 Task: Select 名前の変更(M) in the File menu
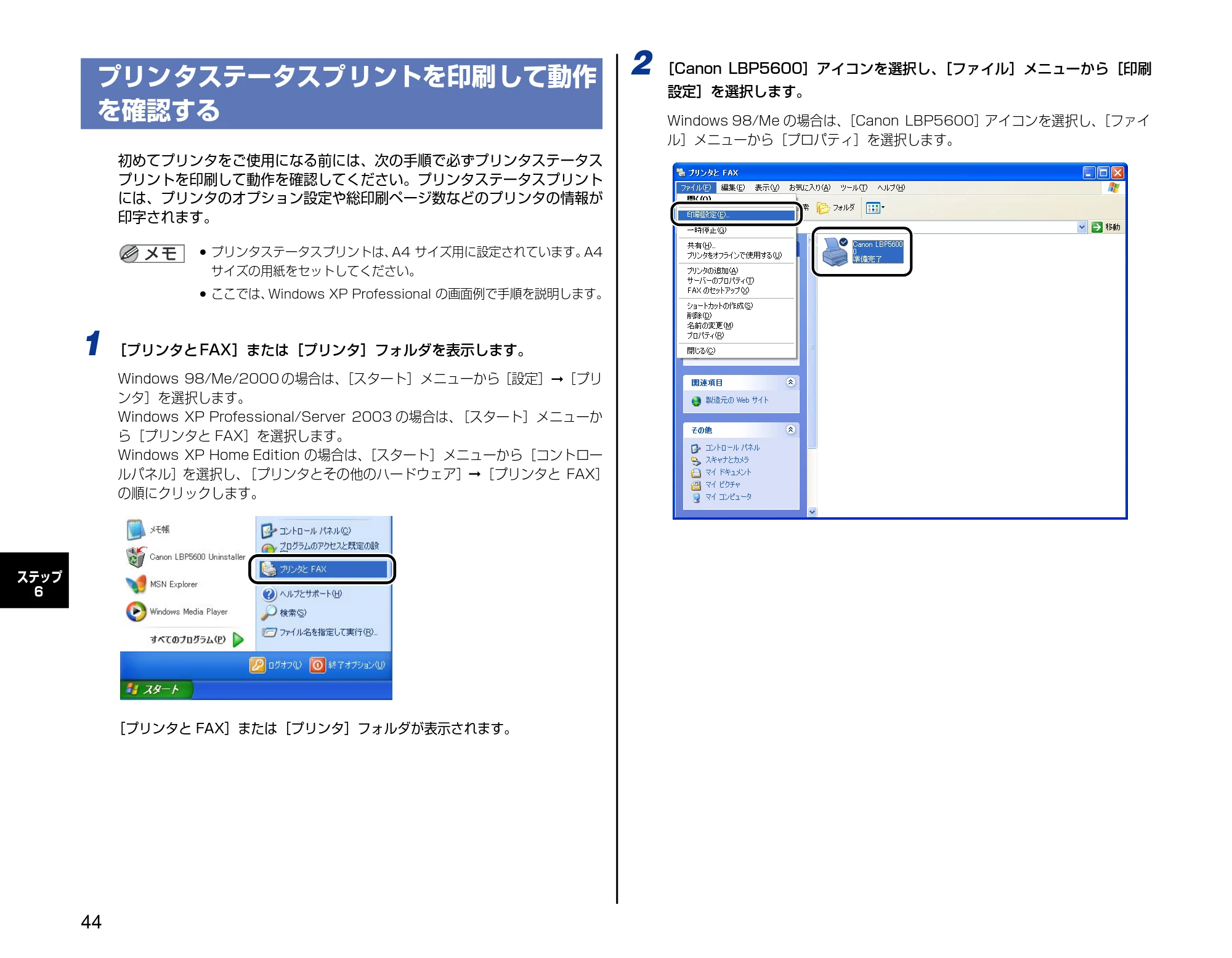[x=736, y=326]
